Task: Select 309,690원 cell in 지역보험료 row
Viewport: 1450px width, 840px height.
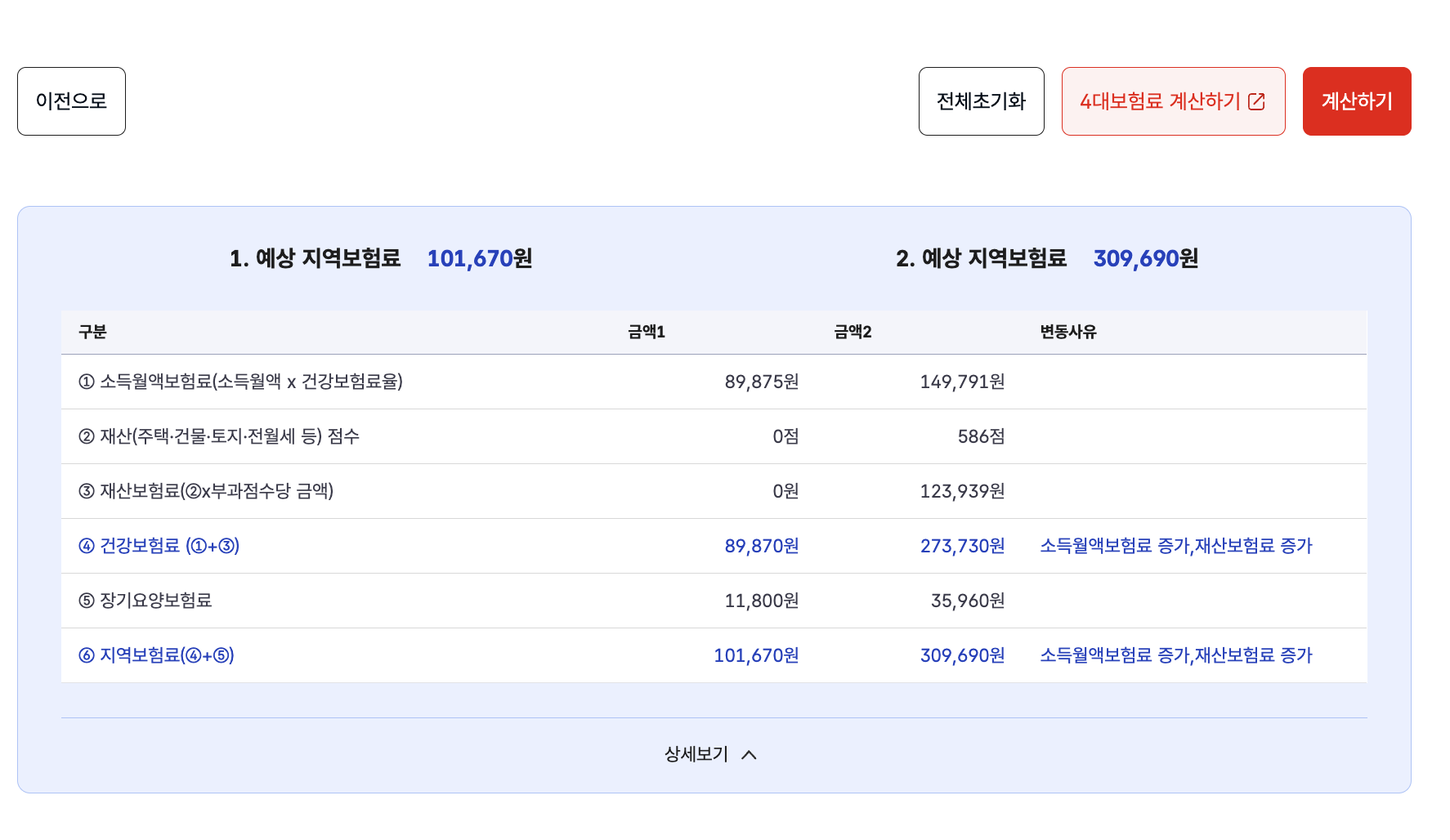Action: [x=963, y=655]
